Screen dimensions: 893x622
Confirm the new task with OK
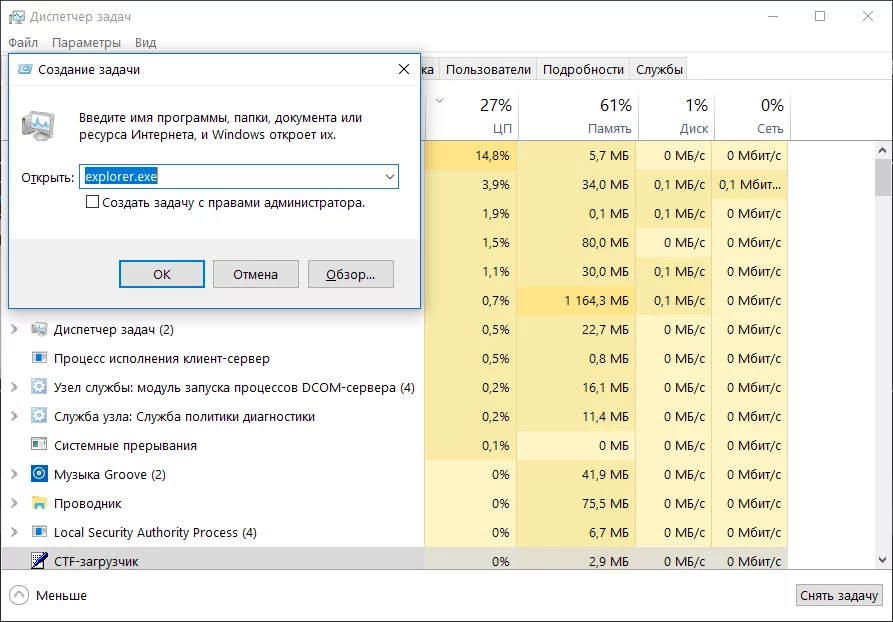[162, 274]
